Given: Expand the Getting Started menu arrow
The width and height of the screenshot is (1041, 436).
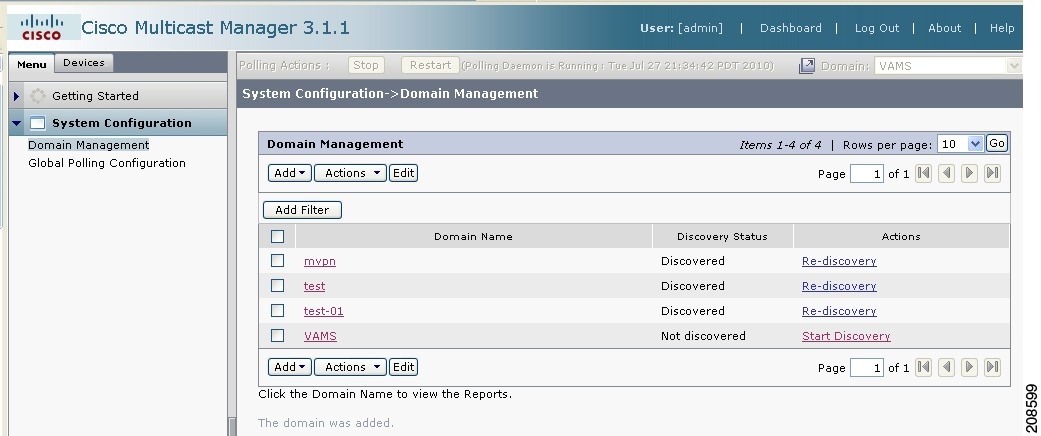Looking at the screenshot, I should click(x=17, y=96).
